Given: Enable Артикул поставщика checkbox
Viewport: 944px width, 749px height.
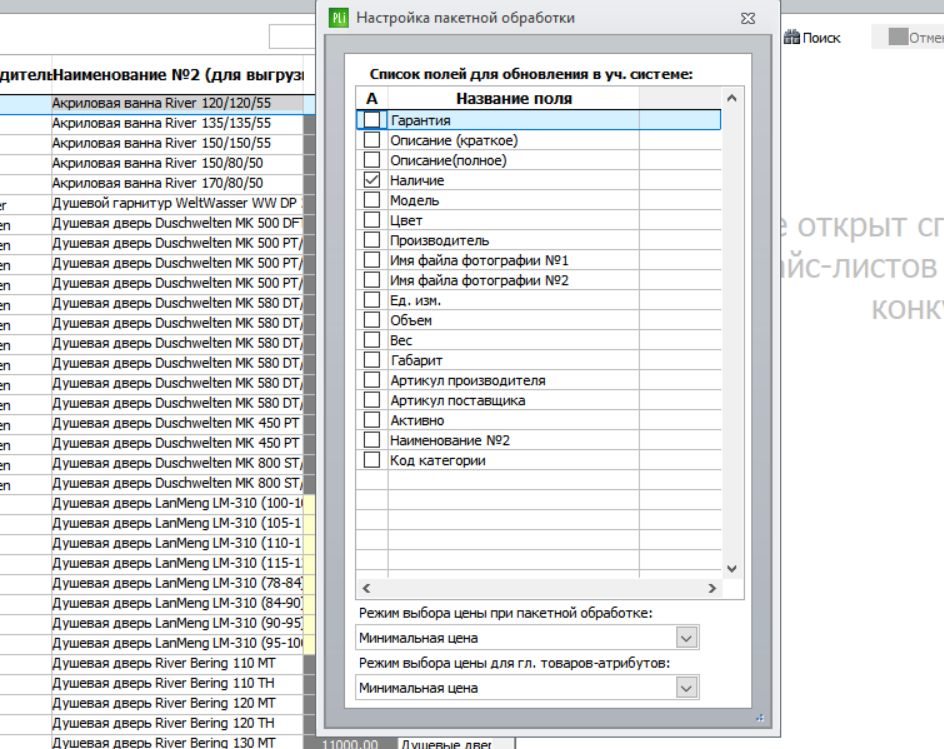Looking at the screenshot, I should point(372,400).
